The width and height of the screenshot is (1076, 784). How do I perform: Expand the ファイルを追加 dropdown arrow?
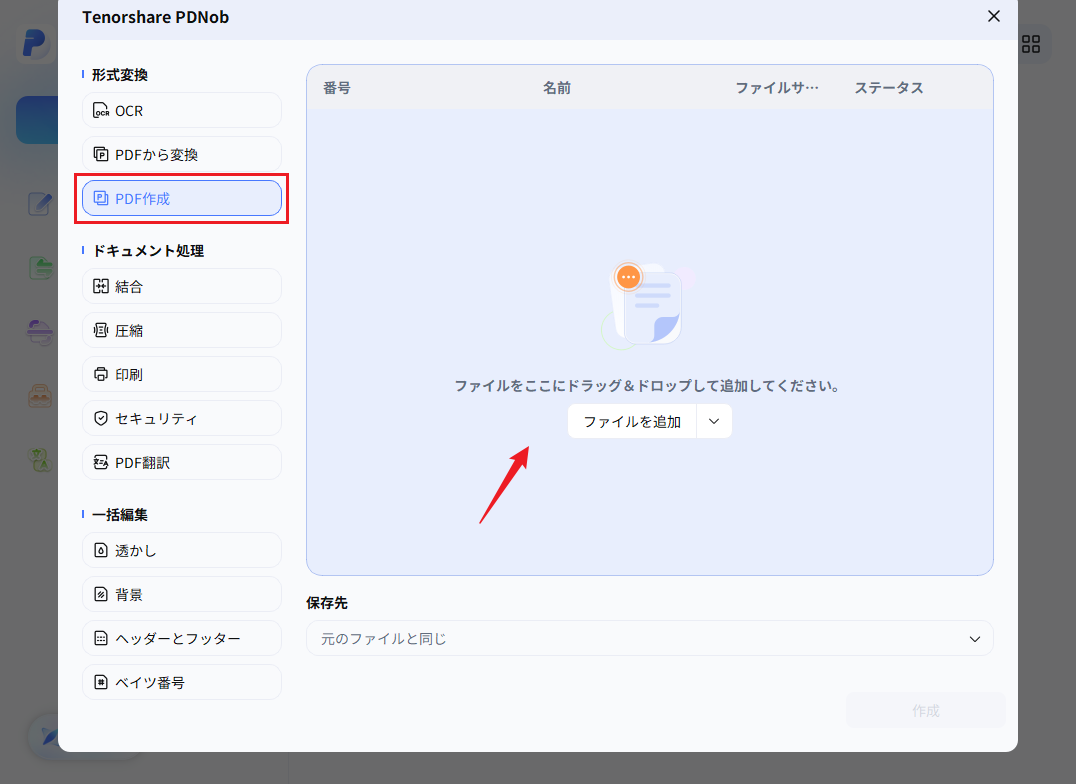714,421
